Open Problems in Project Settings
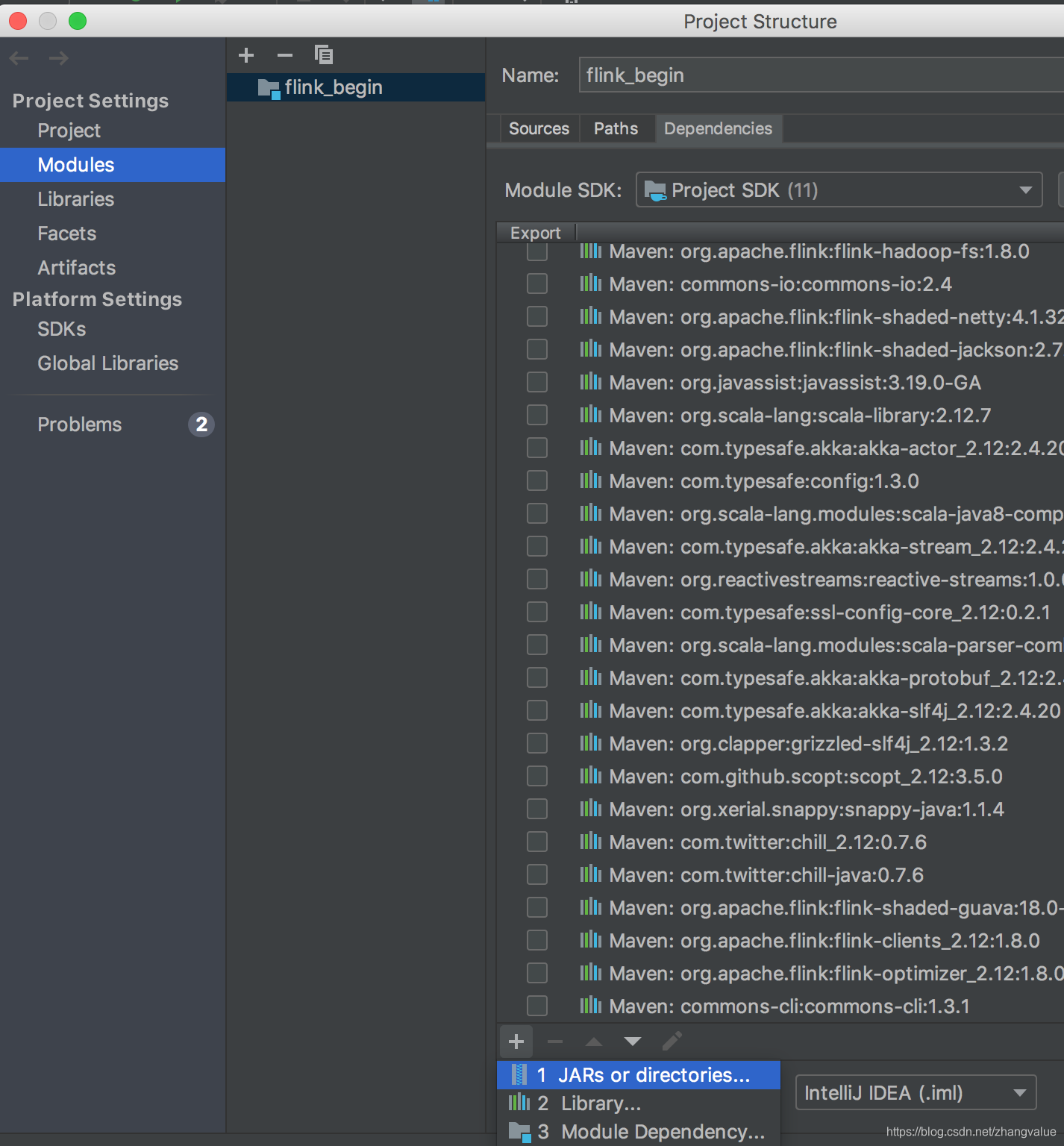The image size is (1064, 1146). point(79,424)
